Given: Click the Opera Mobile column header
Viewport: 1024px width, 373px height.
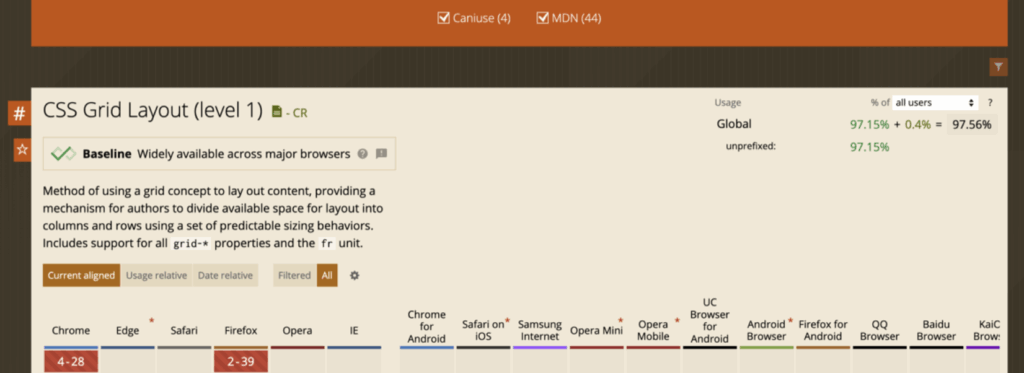Looking at the screenshot, I should tap(653, 331).
